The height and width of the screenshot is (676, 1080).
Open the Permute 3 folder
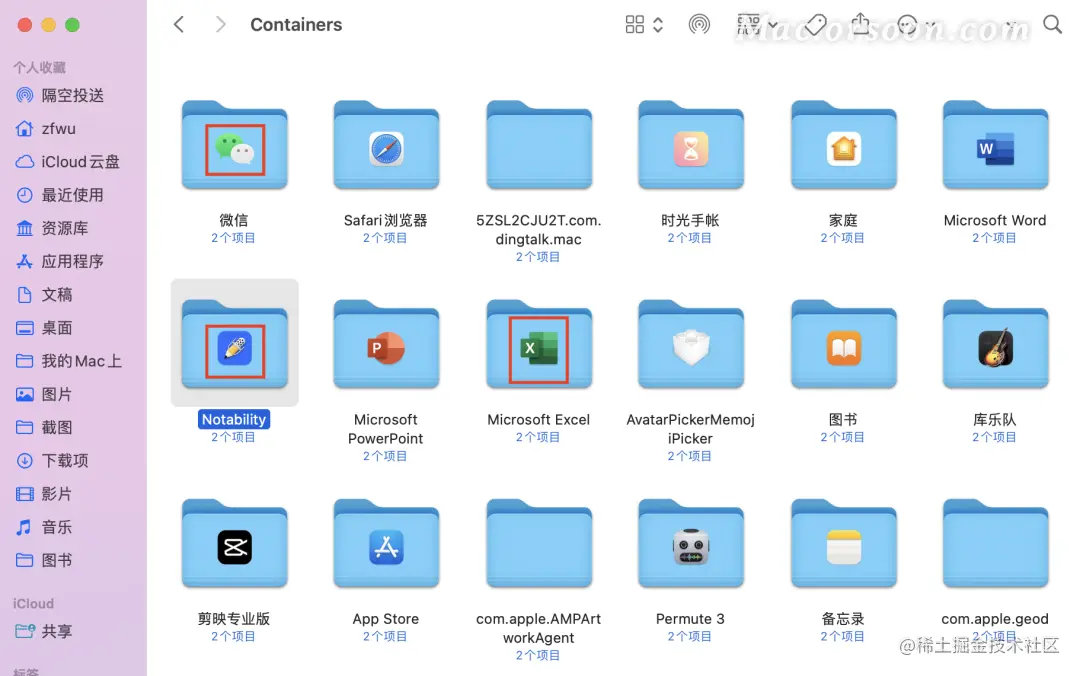(x=690, y=544)
